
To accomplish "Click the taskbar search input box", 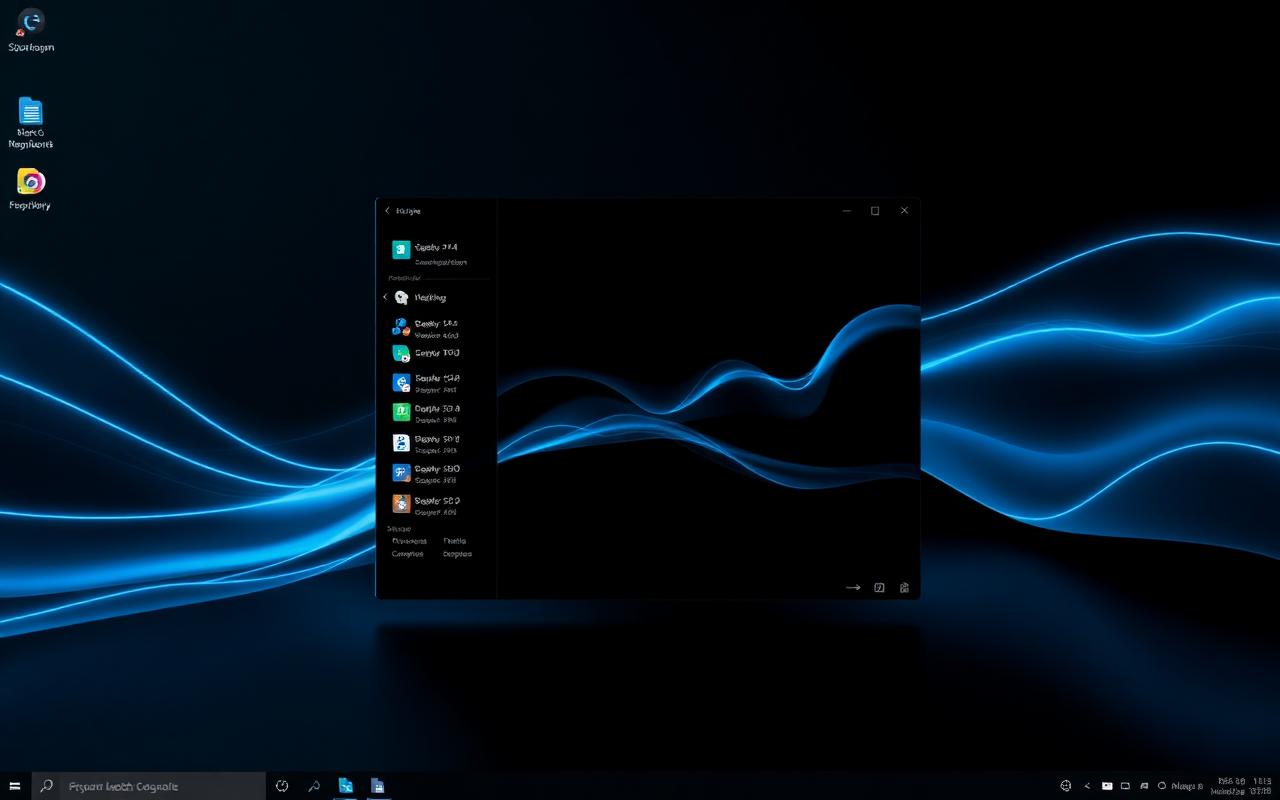I will coord(148,786).
